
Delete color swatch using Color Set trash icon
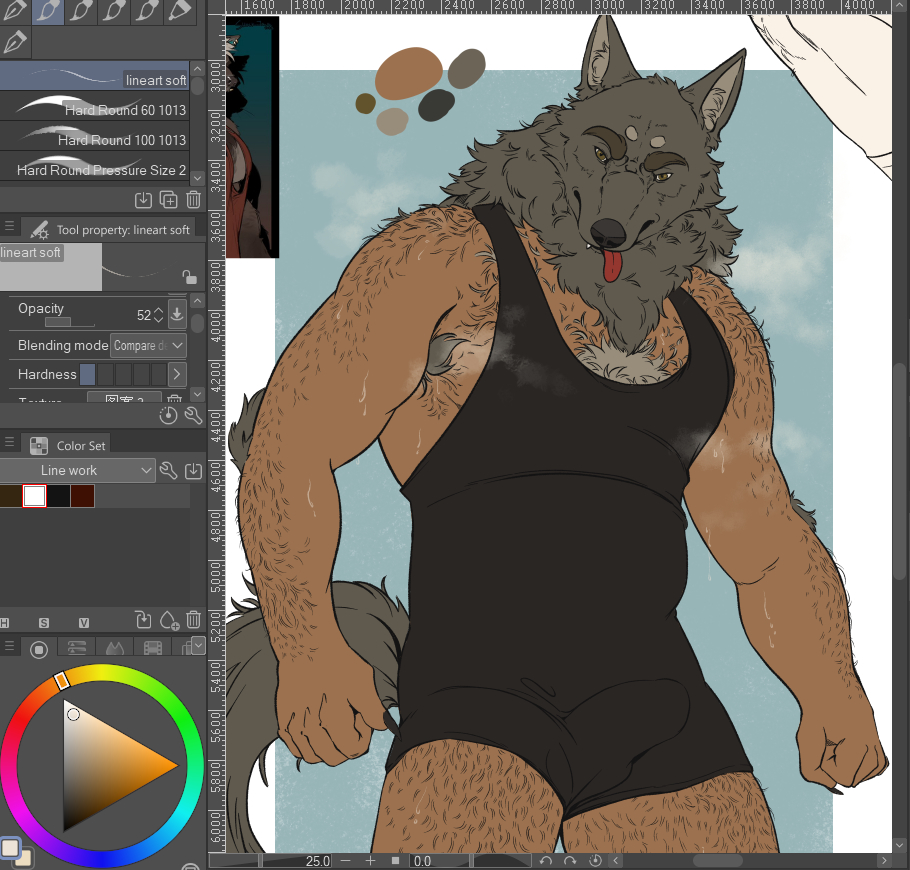(194, 620)
